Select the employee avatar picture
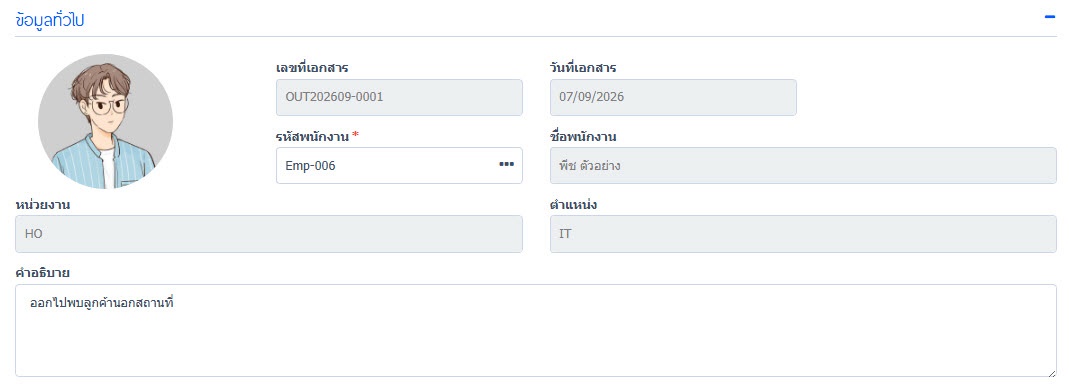The width and height of the screenshot is (1070, 389). click(105, 121)
